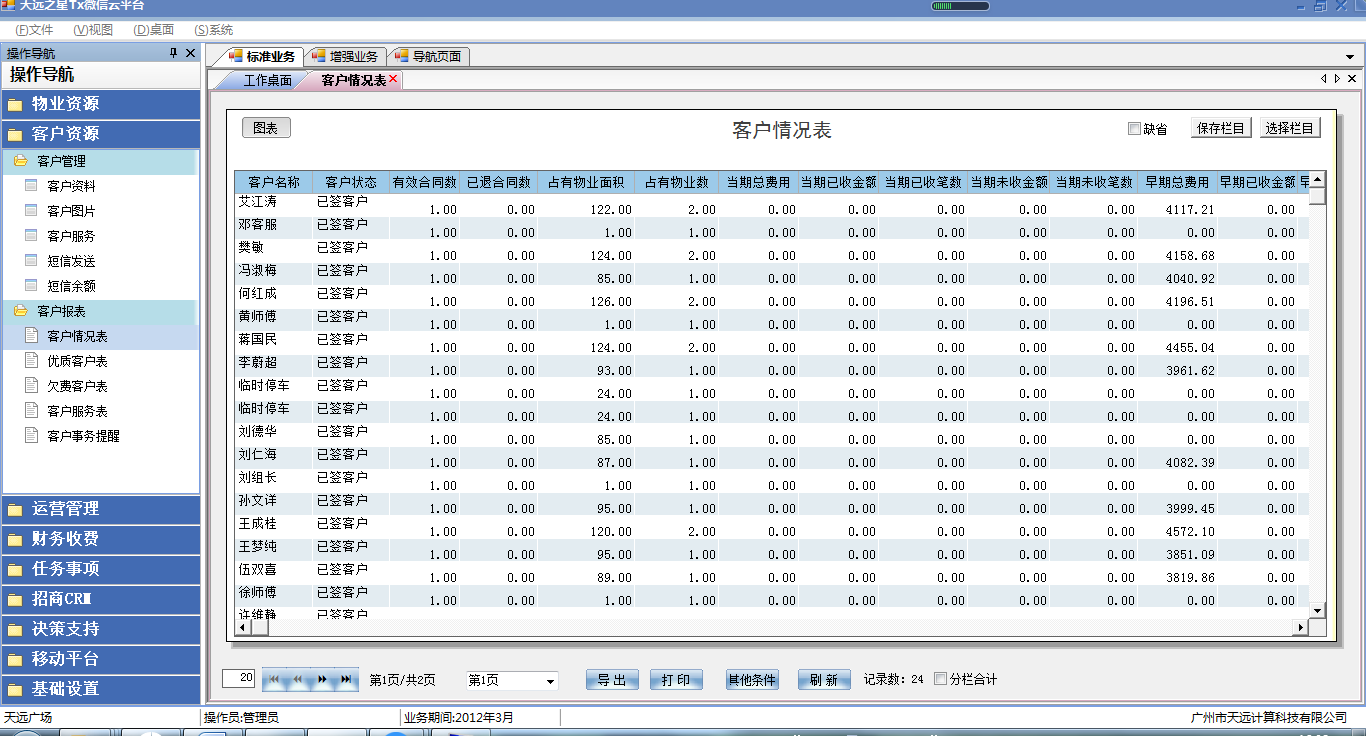The height and width of the screenshot is (736, 1366).
Task: Open 客户资料 document icon in sidebar
Action: (31, 186)
